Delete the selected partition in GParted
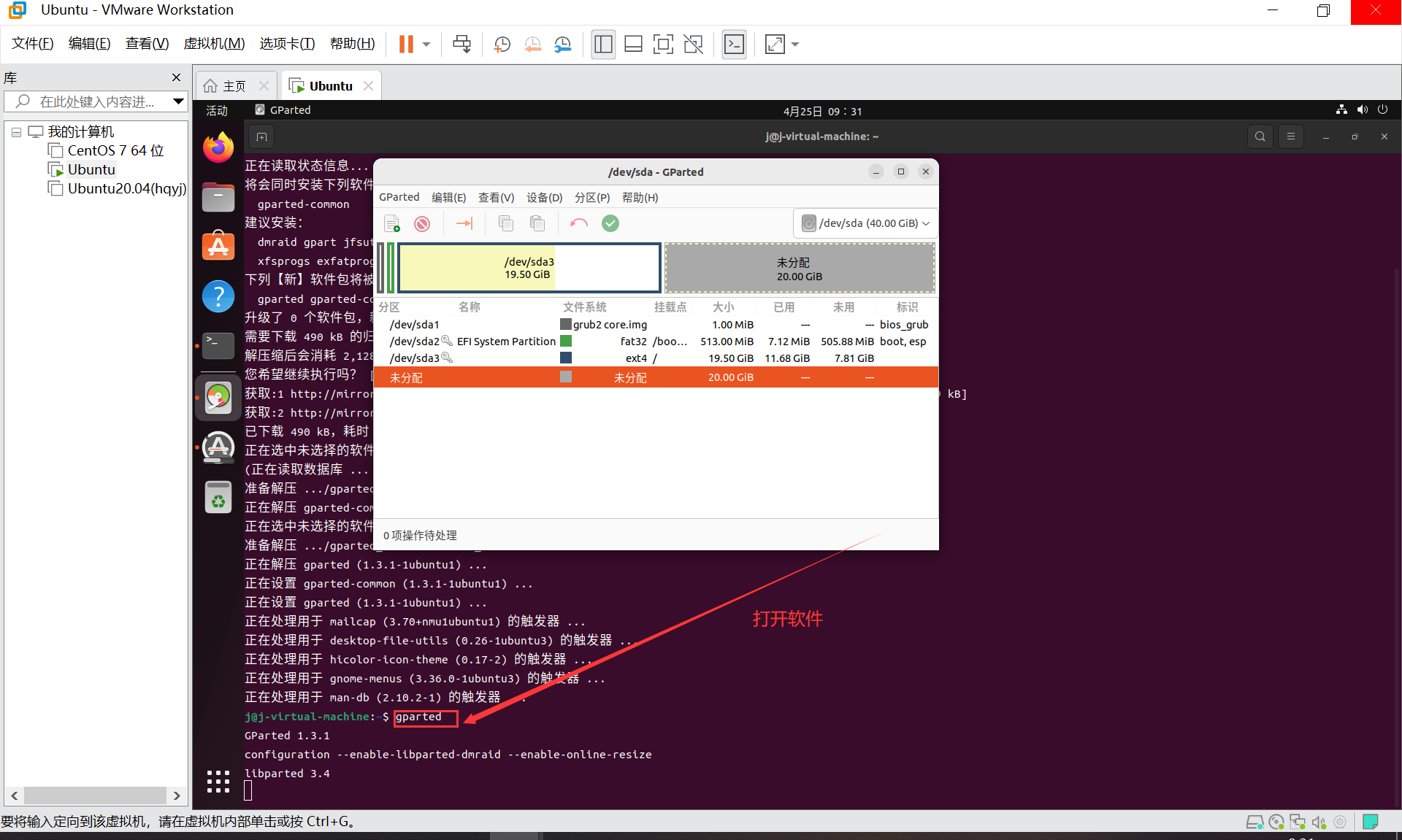The width and height of the screenshot is (1402, 840). tap(422, 223)
